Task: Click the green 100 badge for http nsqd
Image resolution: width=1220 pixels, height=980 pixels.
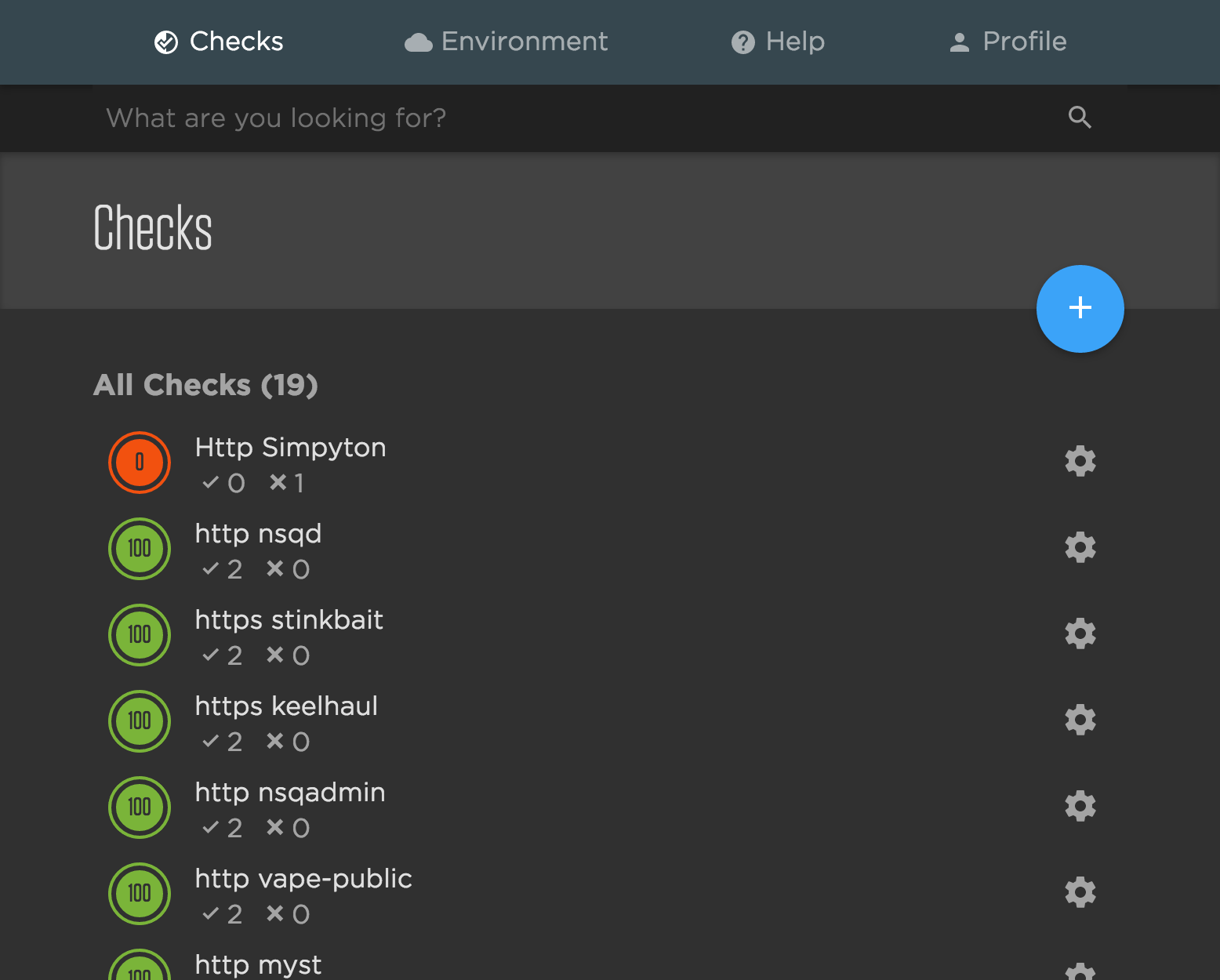Action: (x=140, y=549)
